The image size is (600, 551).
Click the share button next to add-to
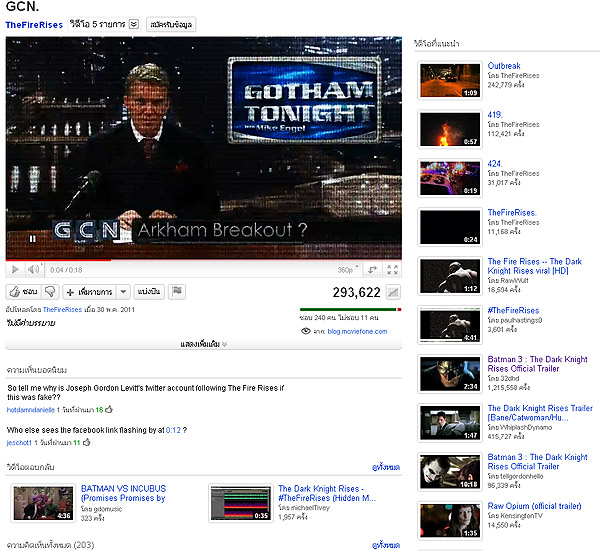coord(149,292)
